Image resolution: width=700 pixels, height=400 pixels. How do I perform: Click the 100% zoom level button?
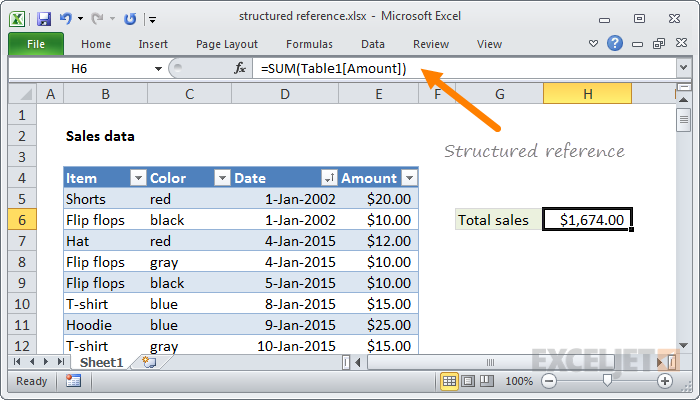519,381
